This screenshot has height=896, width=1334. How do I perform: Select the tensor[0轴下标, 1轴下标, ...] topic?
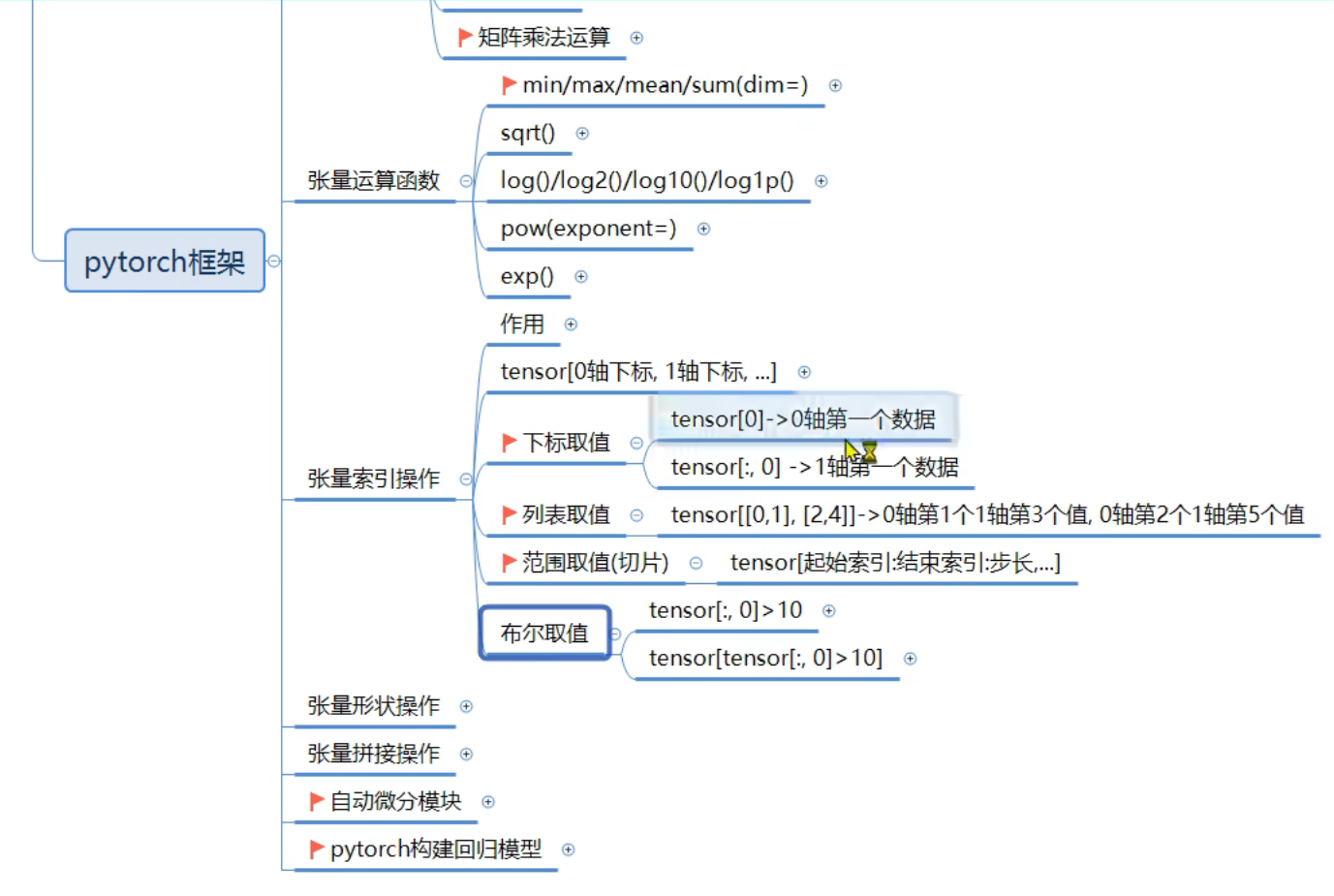coord(638,371)
